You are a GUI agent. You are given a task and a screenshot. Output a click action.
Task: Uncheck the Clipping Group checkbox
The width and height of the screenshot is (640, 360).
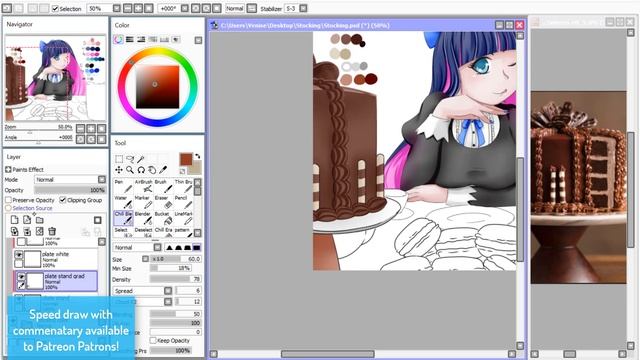click(x=62, y=200)
